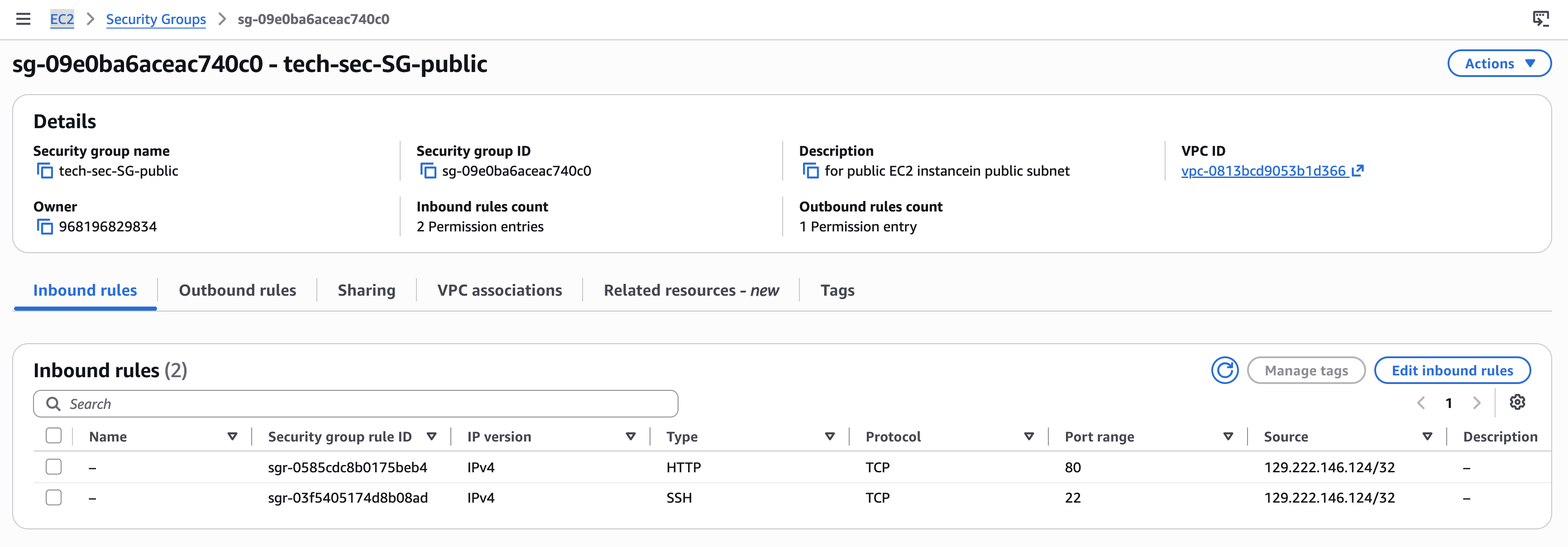Open Related resources - new tab

(691, 290)
